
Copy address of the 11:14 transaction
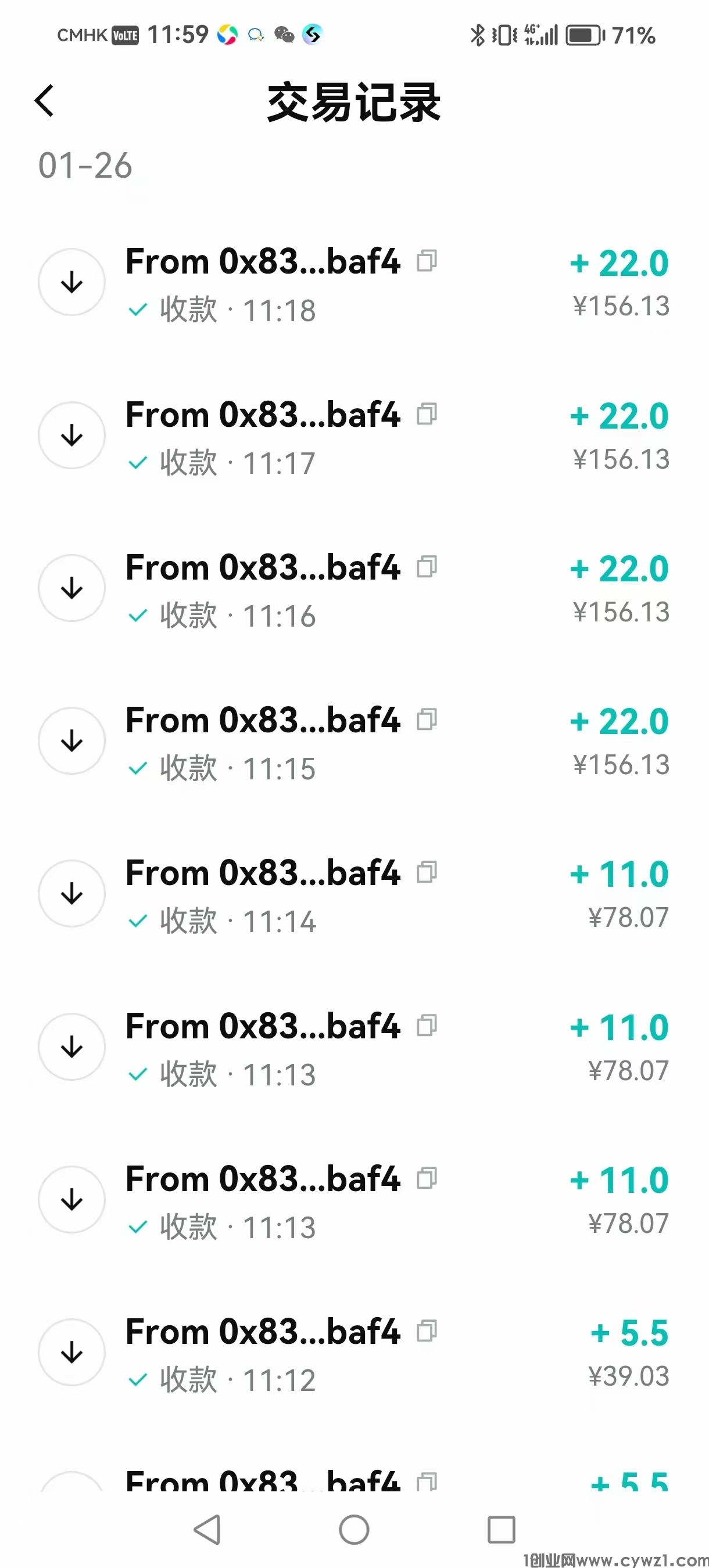pyautogui.click(x=427, y=873)
